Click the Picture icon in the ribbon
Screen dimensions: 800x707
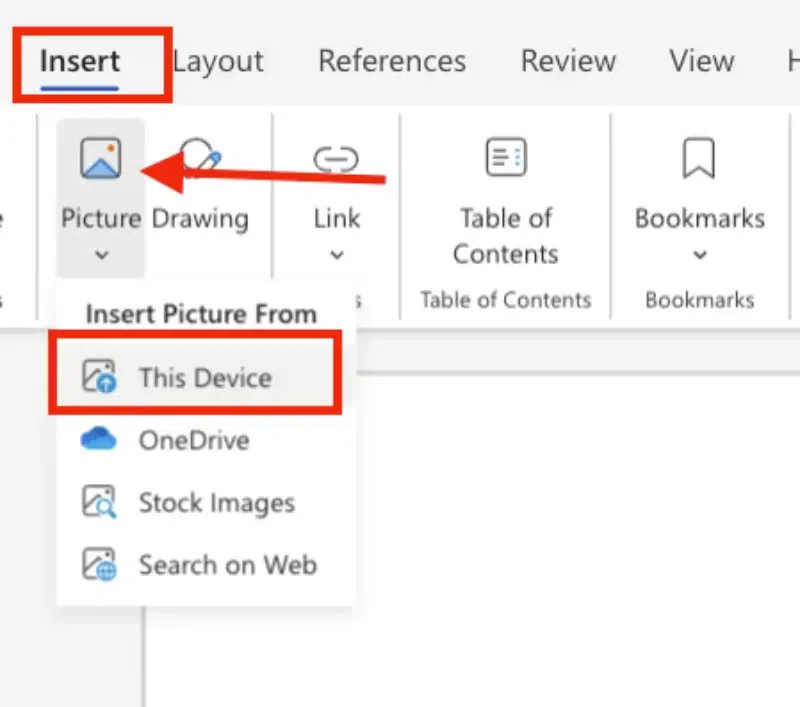(x=100, y=160)
